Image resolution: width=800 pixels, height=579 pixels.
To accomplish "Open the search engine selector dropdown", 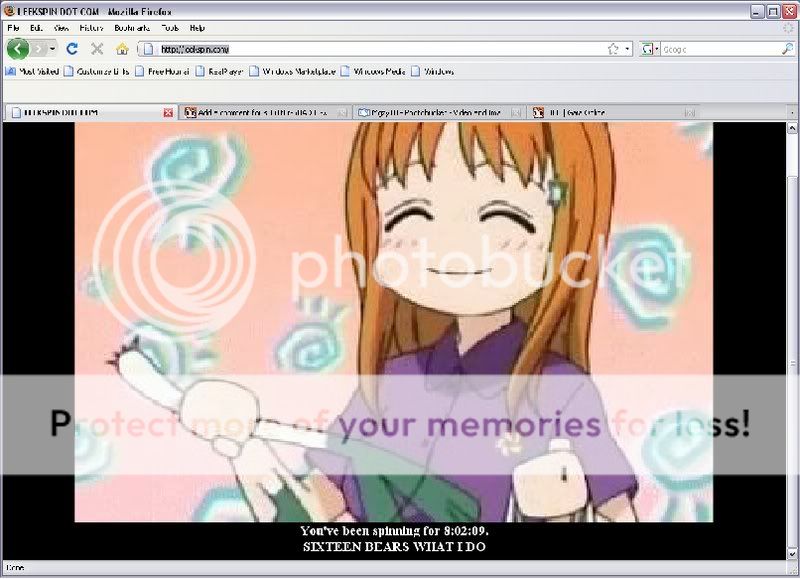I will click(657, 48).
